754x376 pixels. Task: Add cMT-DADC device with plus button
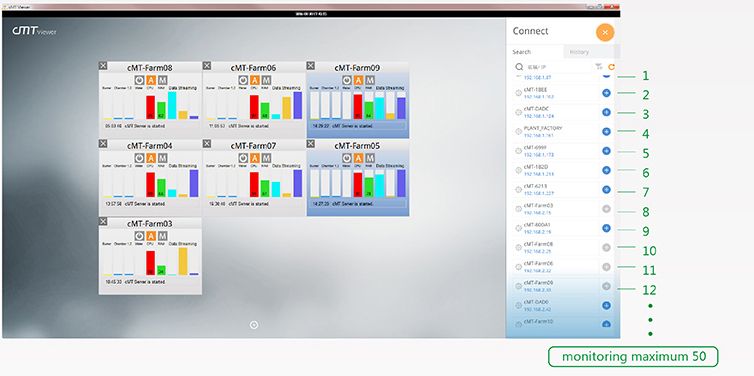click(x=606, y=112)
